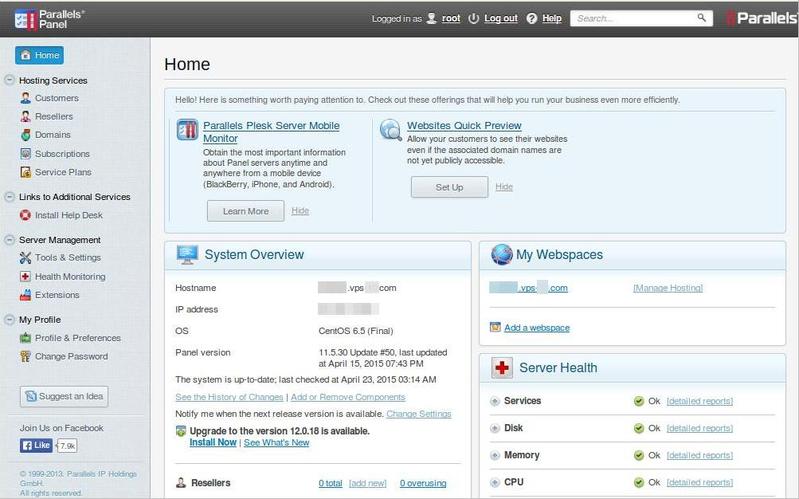Click the Extensions puzzle icon
This screenshot has height=499, width=799.
click(26, 295)
